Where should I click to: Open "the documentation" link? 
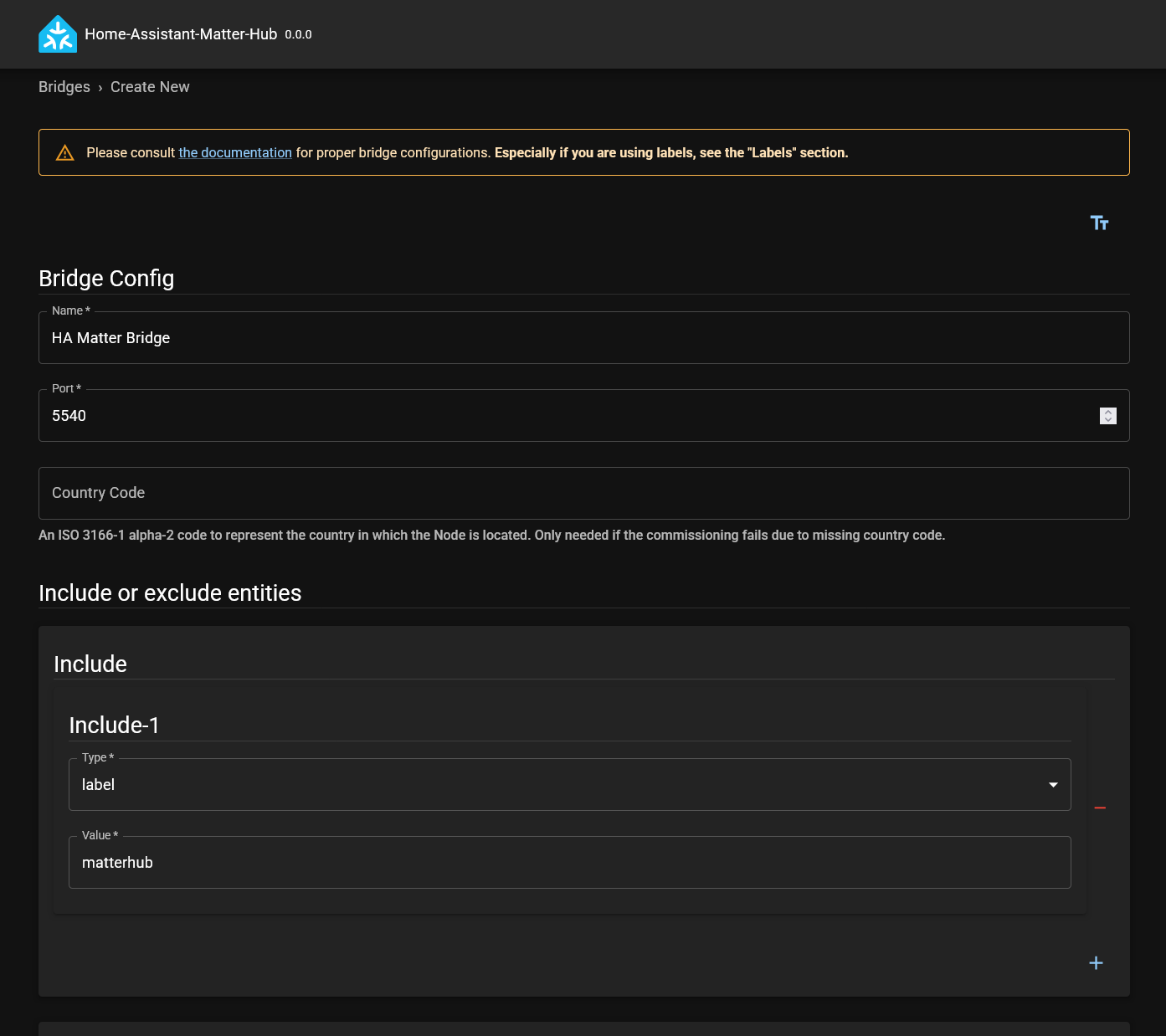[x=235, y=153]
